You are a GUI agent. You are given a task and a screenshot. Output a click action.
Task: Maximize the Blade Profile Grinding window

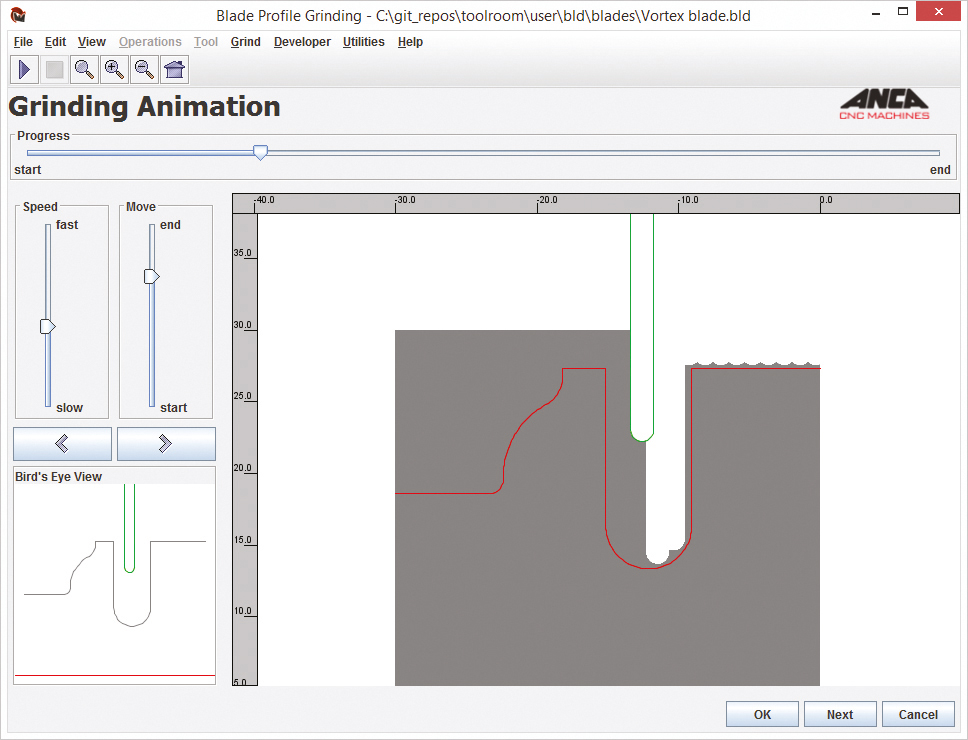(x=903, y=12)
